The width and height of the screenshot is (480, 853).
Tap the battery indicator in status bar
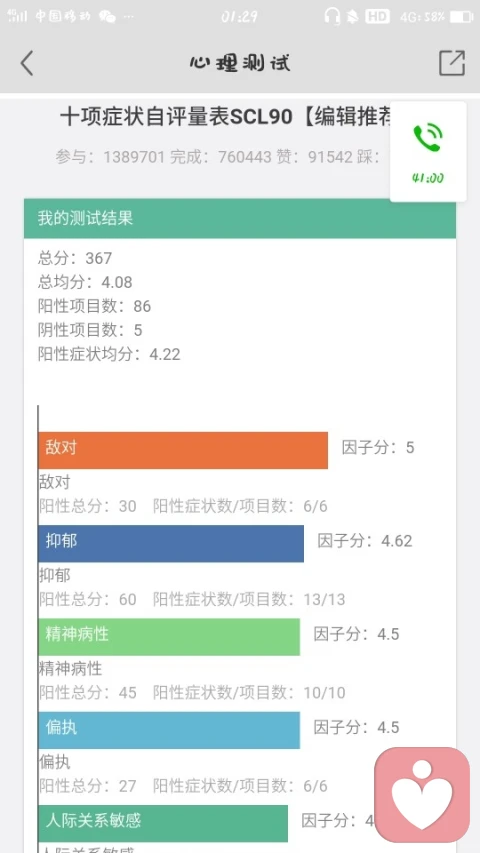point(461,17)
